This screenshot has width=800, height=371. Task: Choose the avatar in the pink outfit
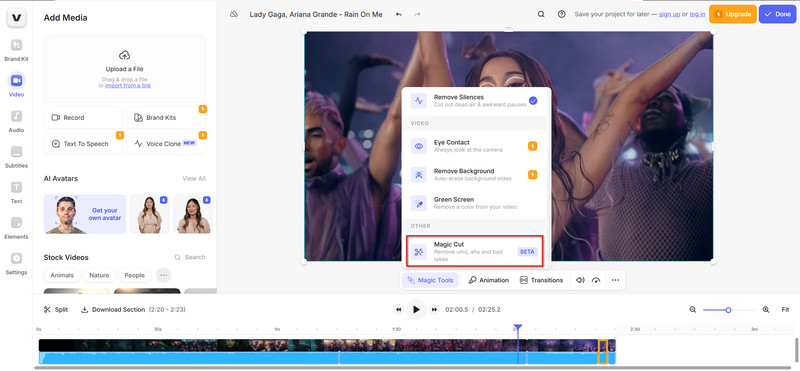(x=193, y=214)
